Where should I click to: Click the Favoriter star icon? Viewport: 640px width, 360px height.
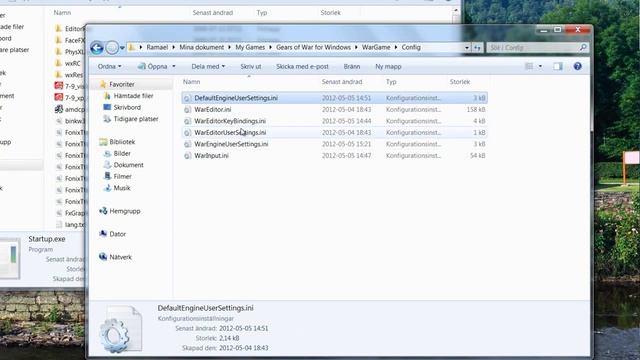pyautogui.click(x=103, y=84)
